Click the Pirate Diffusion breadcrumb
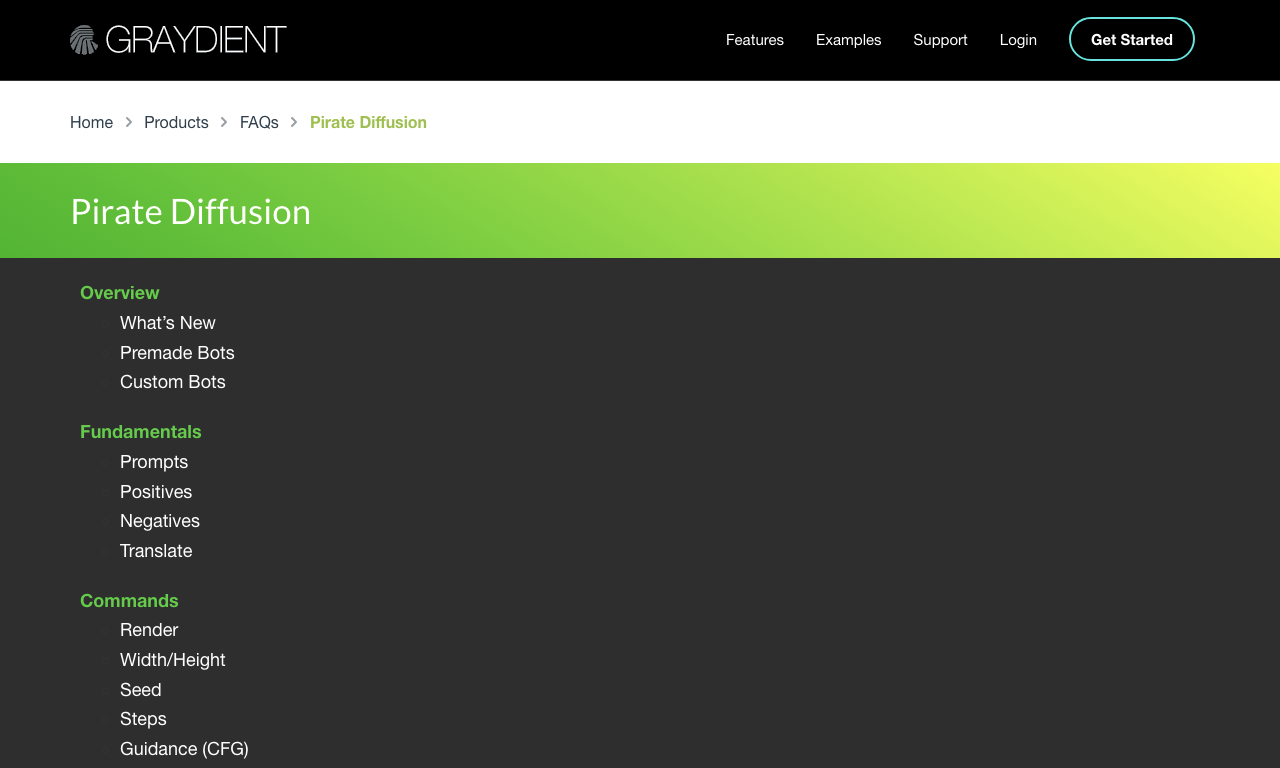The image size is (1280, 768). click(368, 122)
